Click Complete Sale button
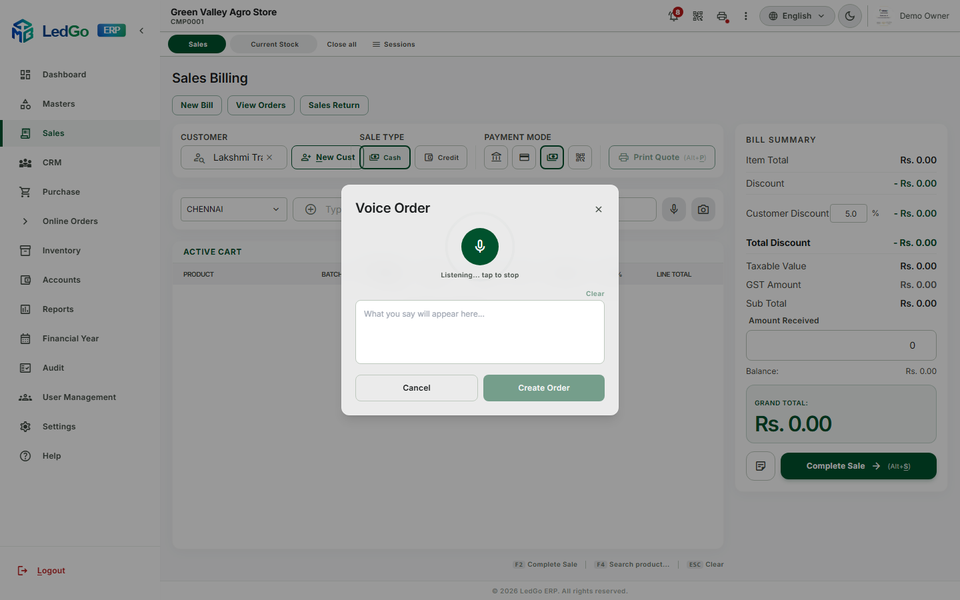Viewport: 960px width, 600px height. tap(858, 466)
